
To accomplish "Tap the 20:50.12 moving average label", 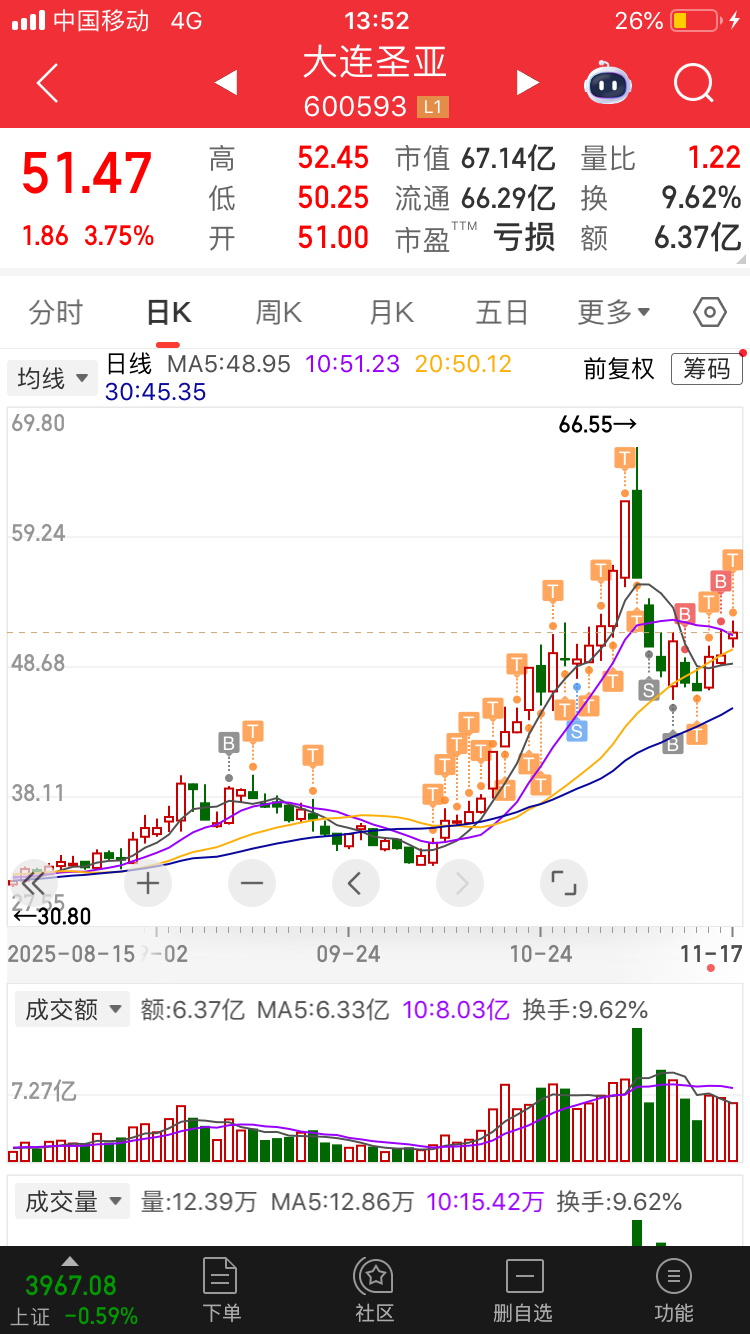I will (x=463, y=364).
